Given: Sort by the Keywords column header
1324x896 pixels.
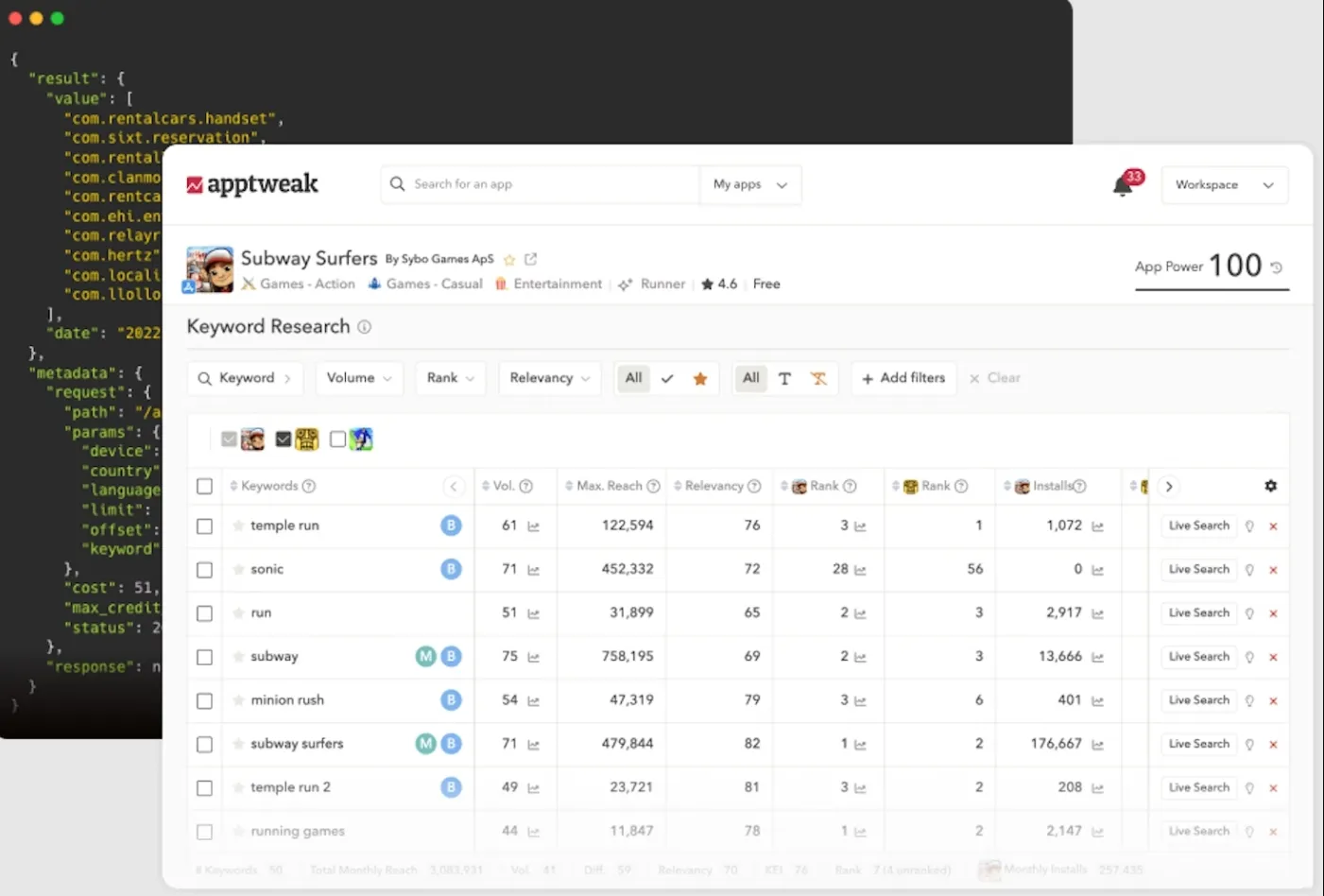Looking at the screenshot, I should coord(269,486).
